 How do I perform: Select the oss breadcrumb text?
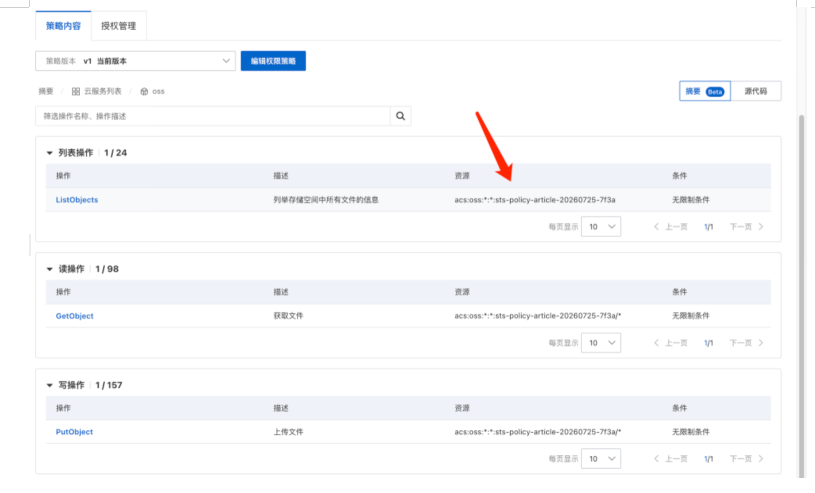pos(159,92)
